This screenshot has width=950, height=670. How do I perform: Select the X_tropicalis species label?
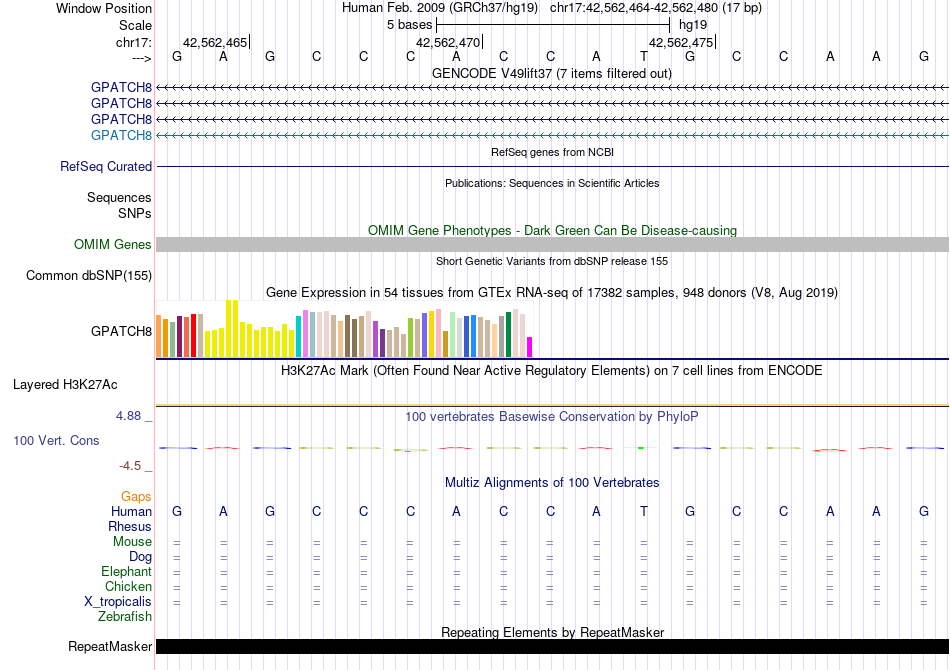(x=118, y=602)
